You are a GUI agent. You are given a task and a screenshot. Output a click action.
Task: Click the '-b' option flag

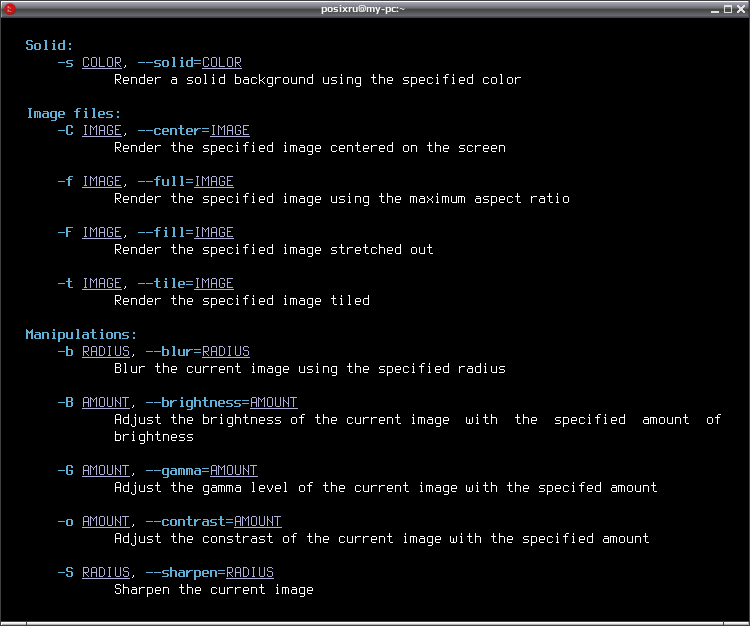click(x=66, y=351)
